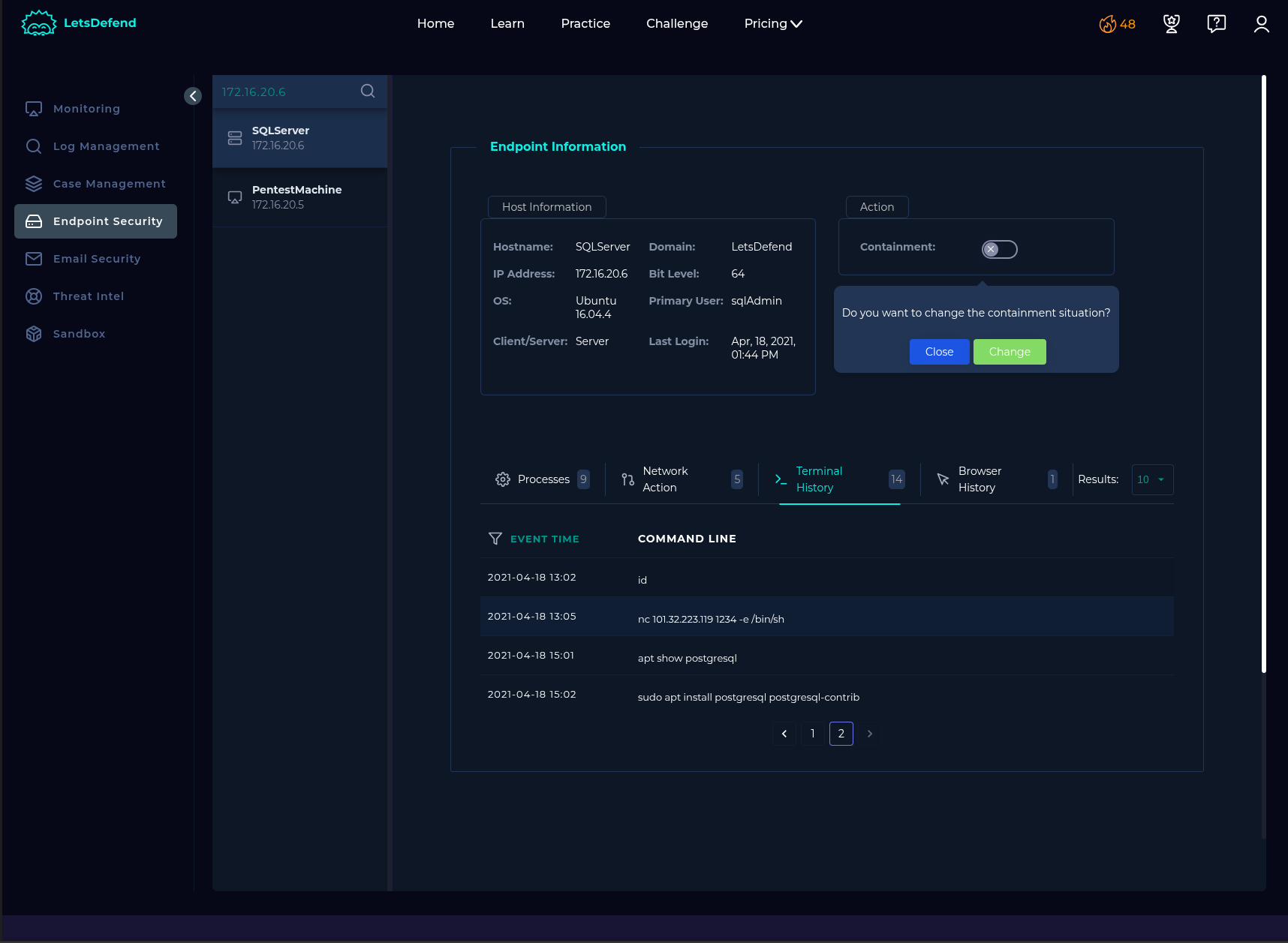Switch to the Browser History tab
This screenshot has width=1288, height=943.
coord(997,479)
